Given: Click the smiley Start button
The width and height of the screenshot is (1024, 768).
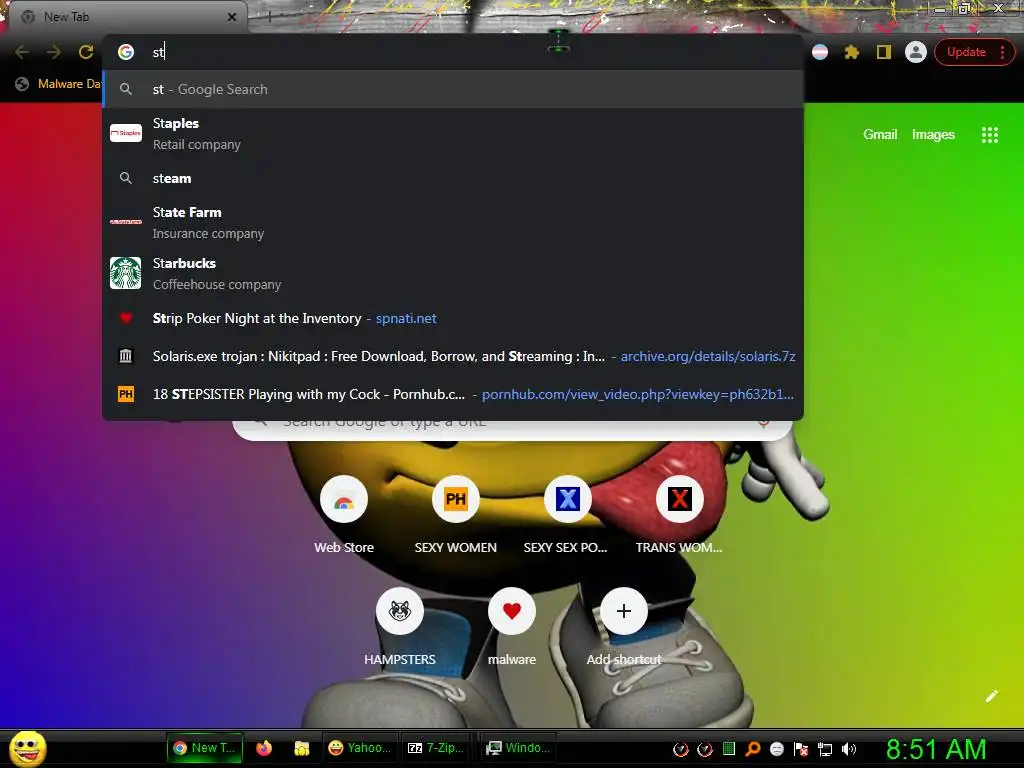Looking at the screenshot, I should (27, 748).
